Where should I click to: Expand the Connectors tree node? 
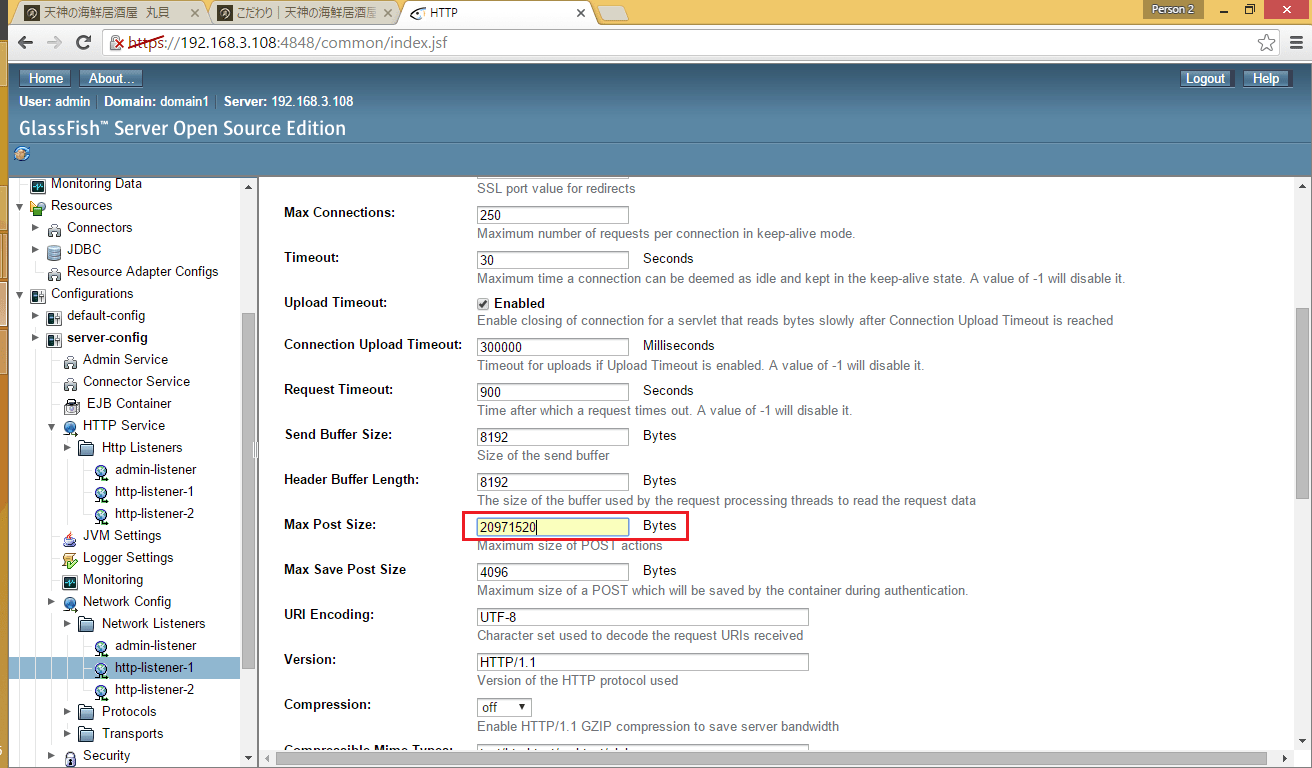click(x=35, y=228)
